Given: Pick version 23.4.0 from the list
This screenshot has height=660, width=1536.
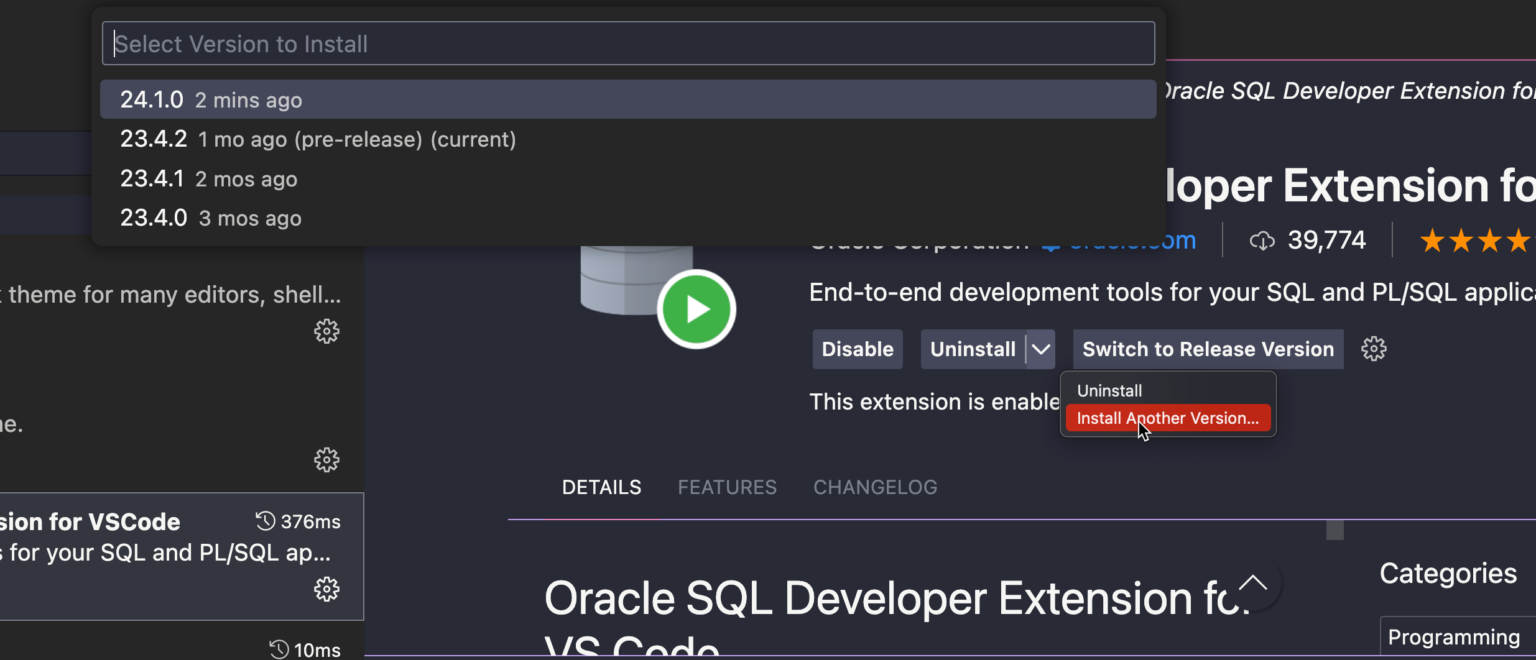Looking at the screenshot, I should tap(628, 218).
